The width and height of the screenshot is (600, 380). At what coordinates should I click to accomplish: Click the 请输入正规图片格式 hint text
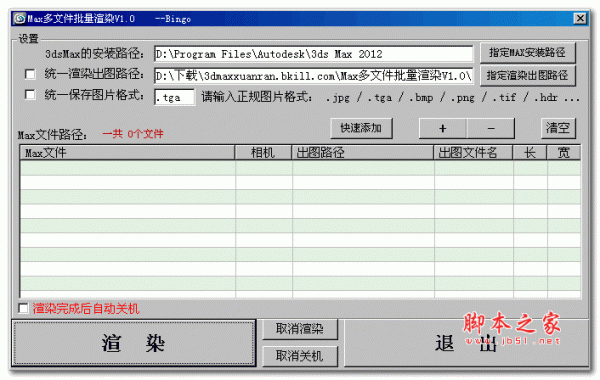pos(257,97)
